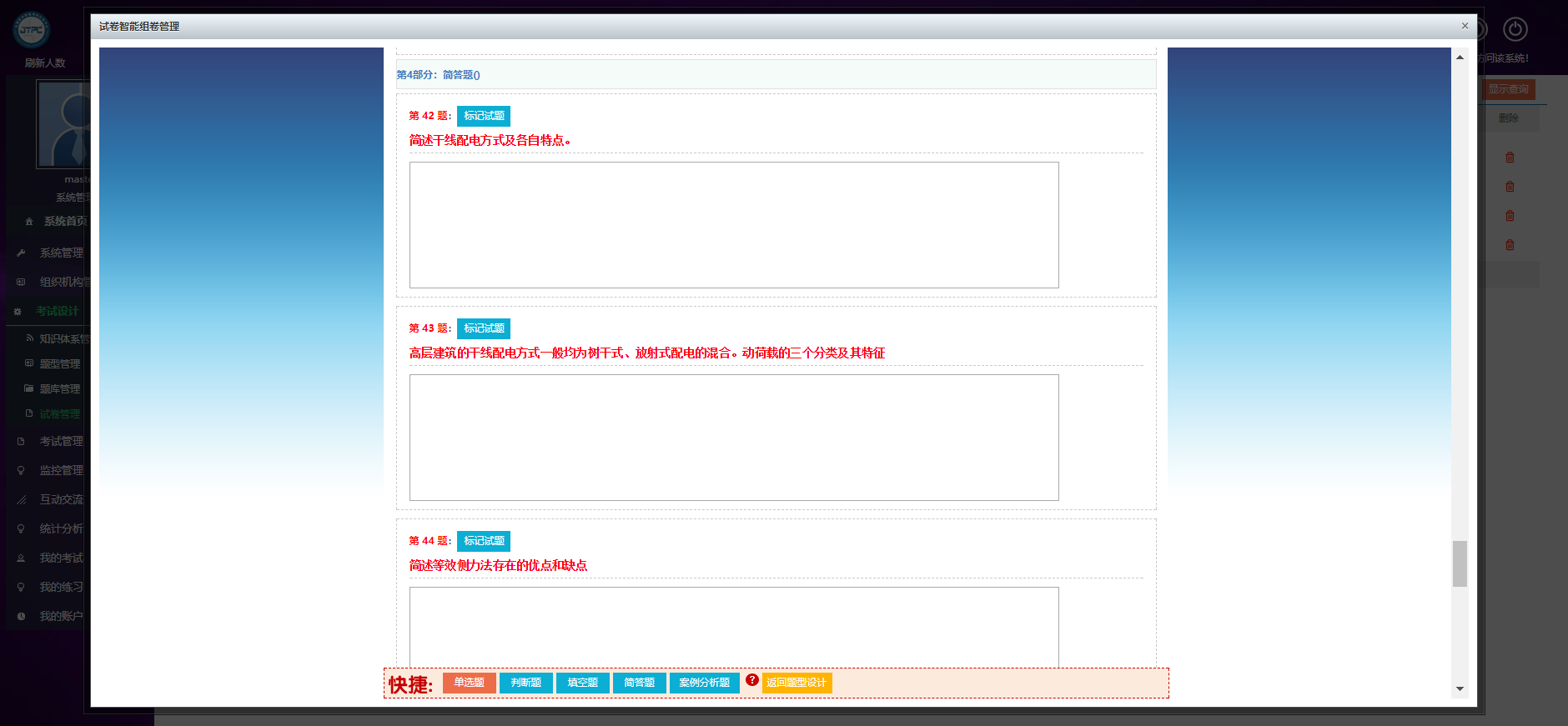Viewport: 1568px width, 726px height.
Task: Click the red question mark help icon
Action: coord(752,680)
